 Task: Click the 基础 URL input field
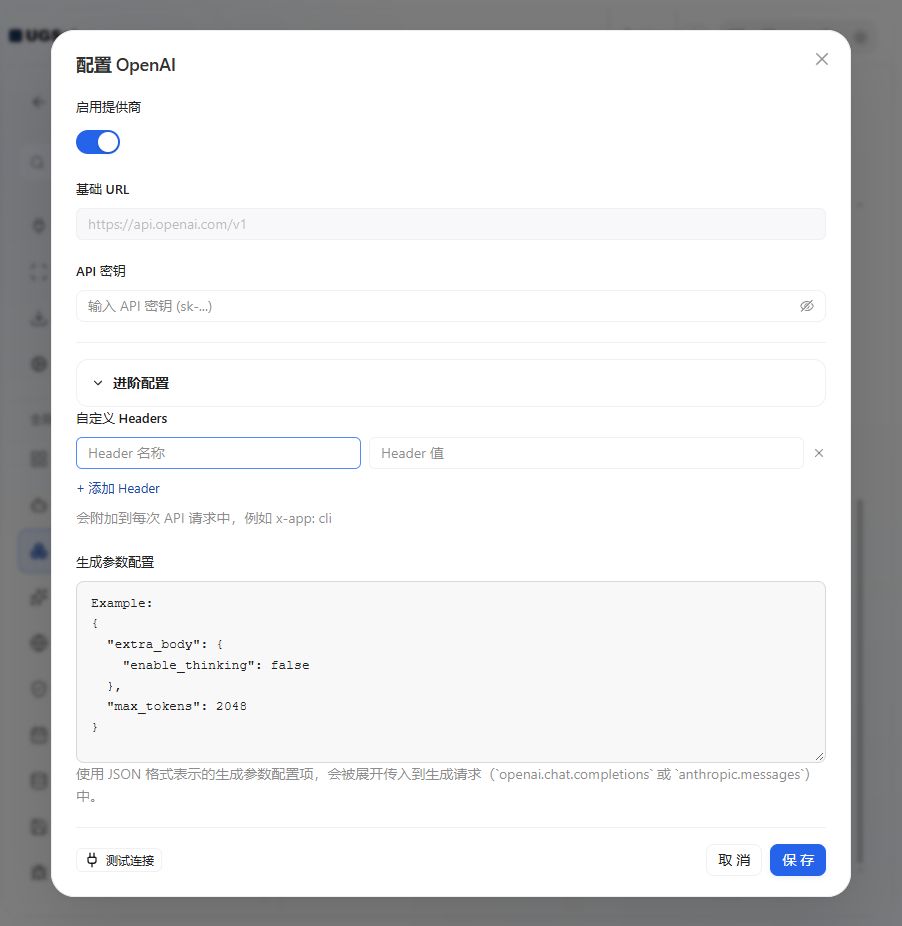click(451, 224)
